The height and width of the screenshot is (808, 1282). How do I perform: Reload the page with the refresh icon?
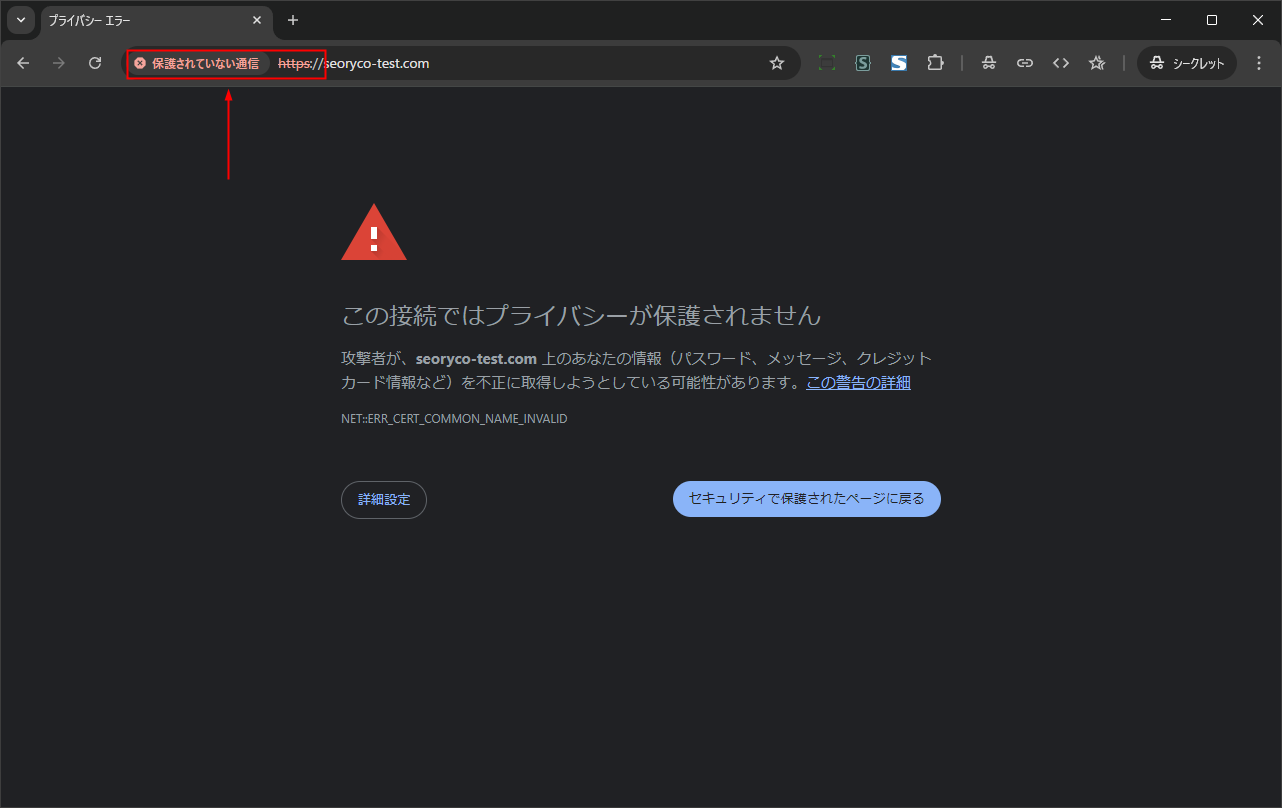[95, 62]
